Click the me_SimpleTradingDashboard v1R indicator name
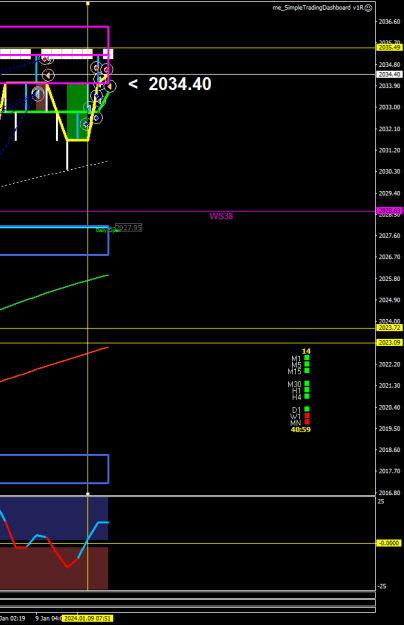 (x=318, y=8)
